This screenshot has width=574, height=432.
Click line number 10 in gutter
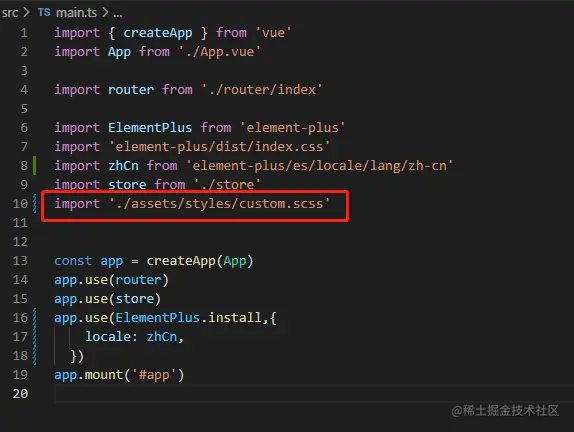(x=20, y=204)
